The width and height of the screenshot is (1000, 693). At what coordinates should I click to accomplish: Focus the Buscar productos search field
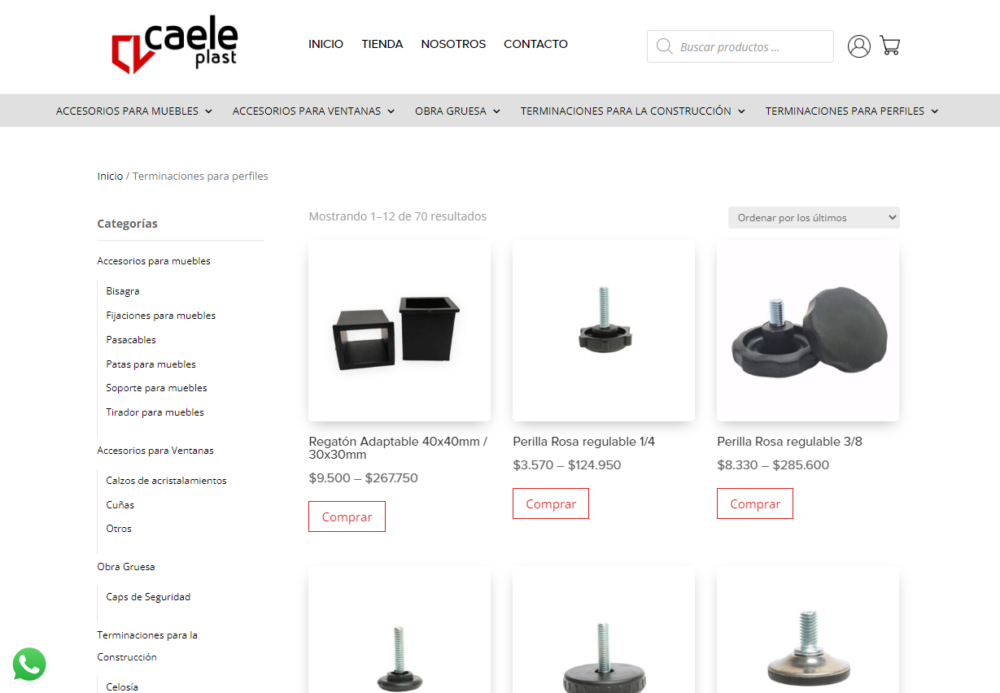coord(740,47)
